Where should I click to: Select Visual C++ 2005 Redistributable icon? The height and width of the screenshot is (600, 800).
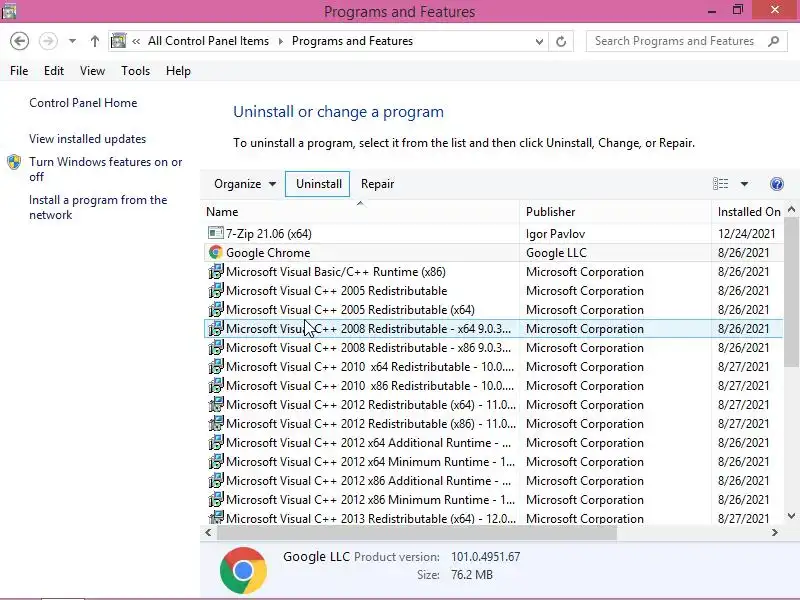pos(216,290)
